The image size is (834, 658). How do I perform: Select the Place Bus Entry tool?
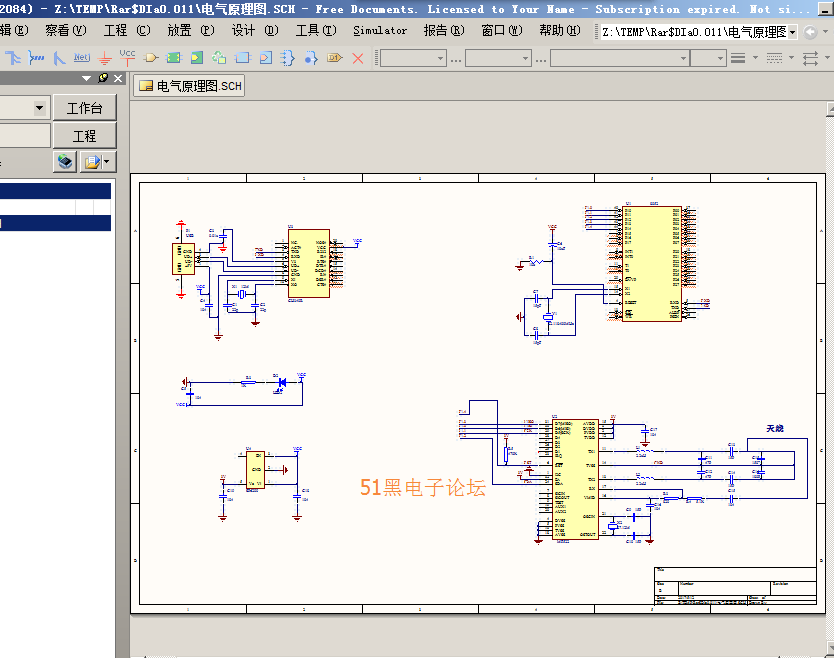[59, 58]
